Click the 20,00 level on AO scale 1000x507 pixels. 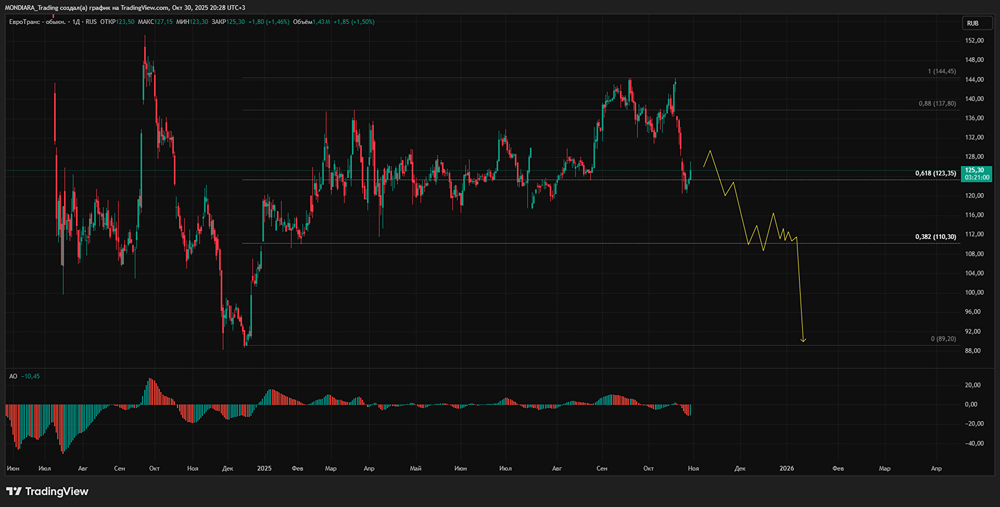click(x=971, y=385)
